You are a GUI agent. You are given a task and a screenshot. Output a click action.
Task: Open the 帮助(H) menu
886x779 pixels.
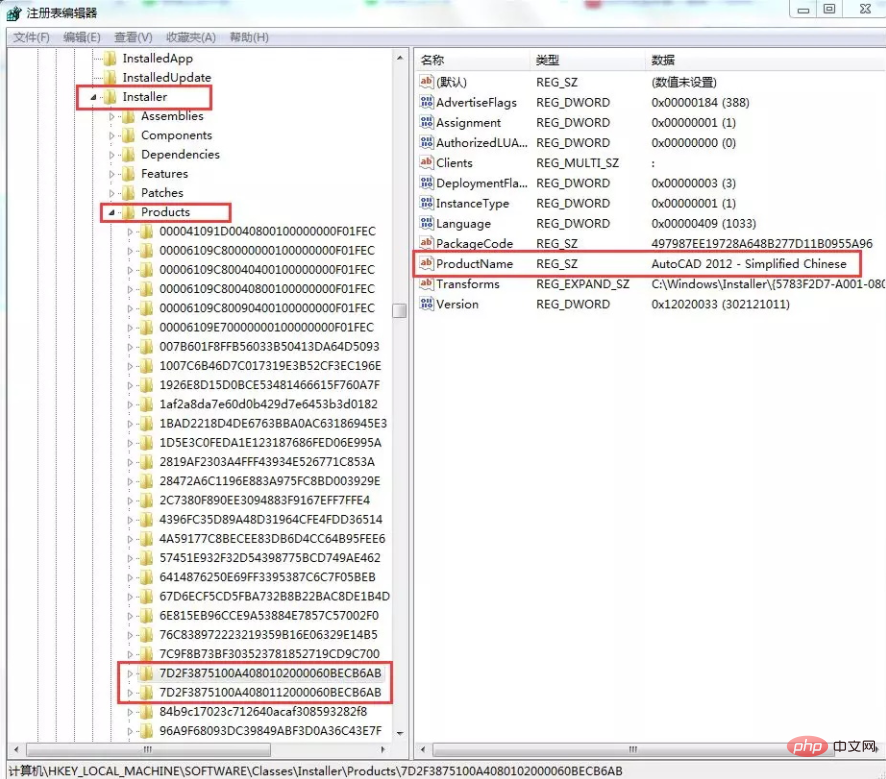pyautogui.click(x=249, y=37)
